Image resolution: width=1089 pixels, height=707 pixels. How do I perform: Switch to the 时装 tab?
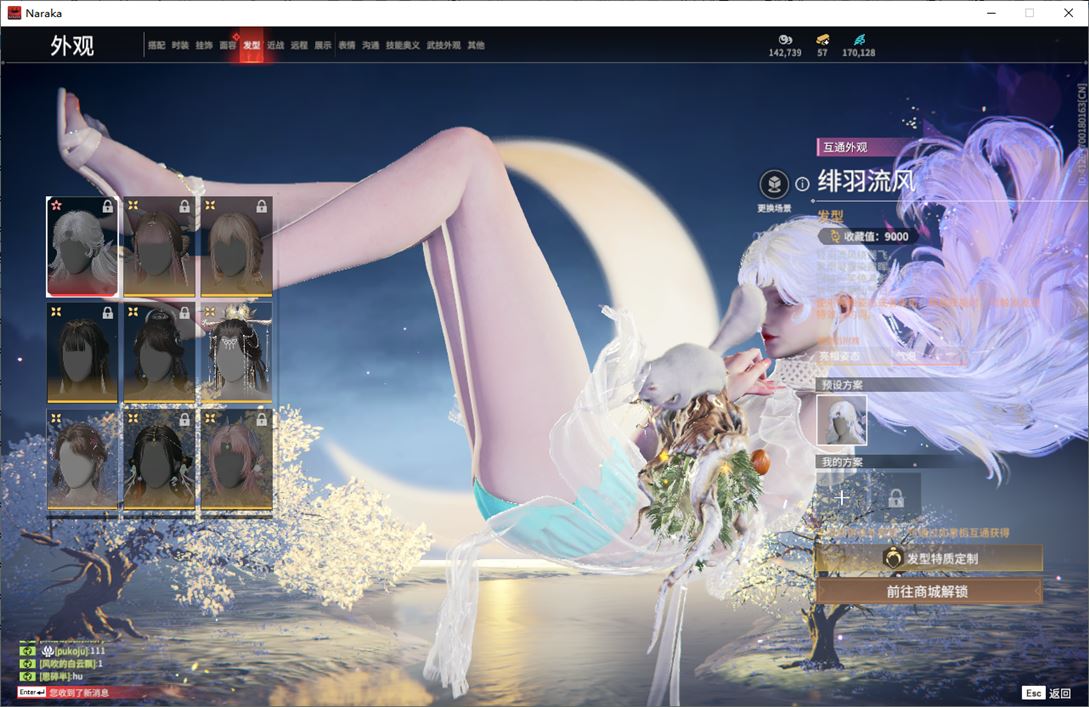click(180, 45)
